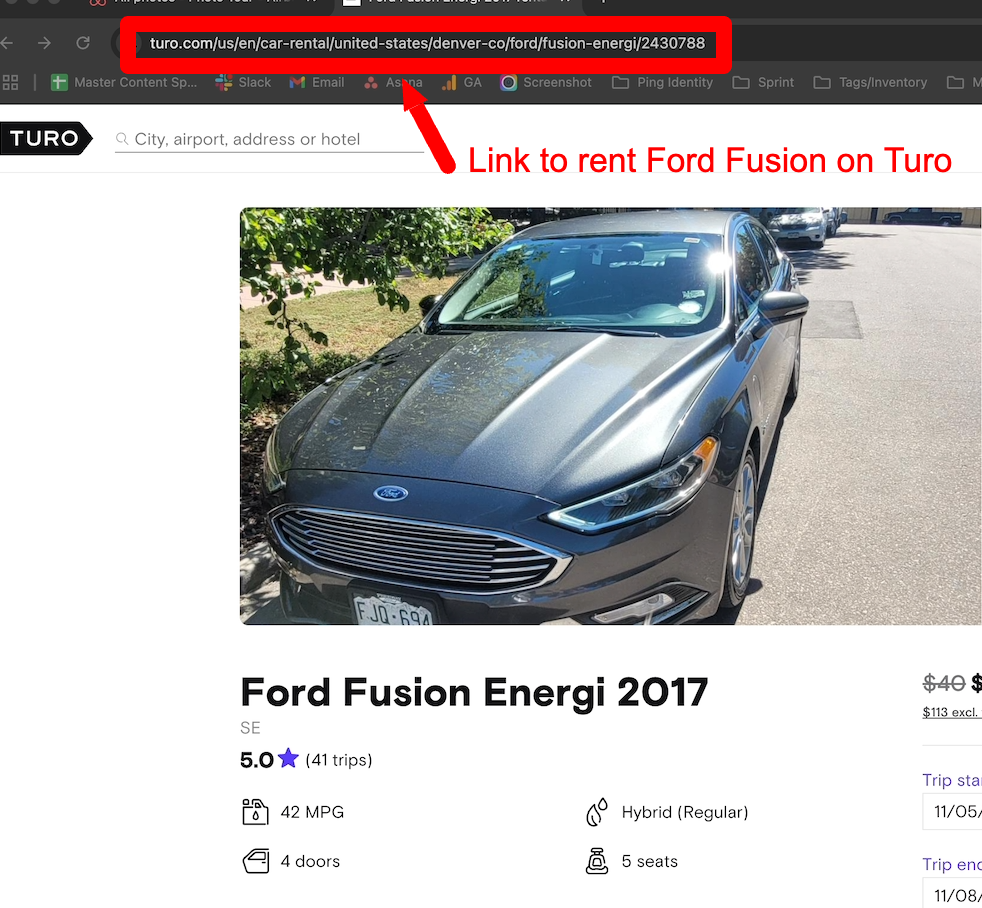
Task: Open the Trip start date field
Action: coord(953,812)
